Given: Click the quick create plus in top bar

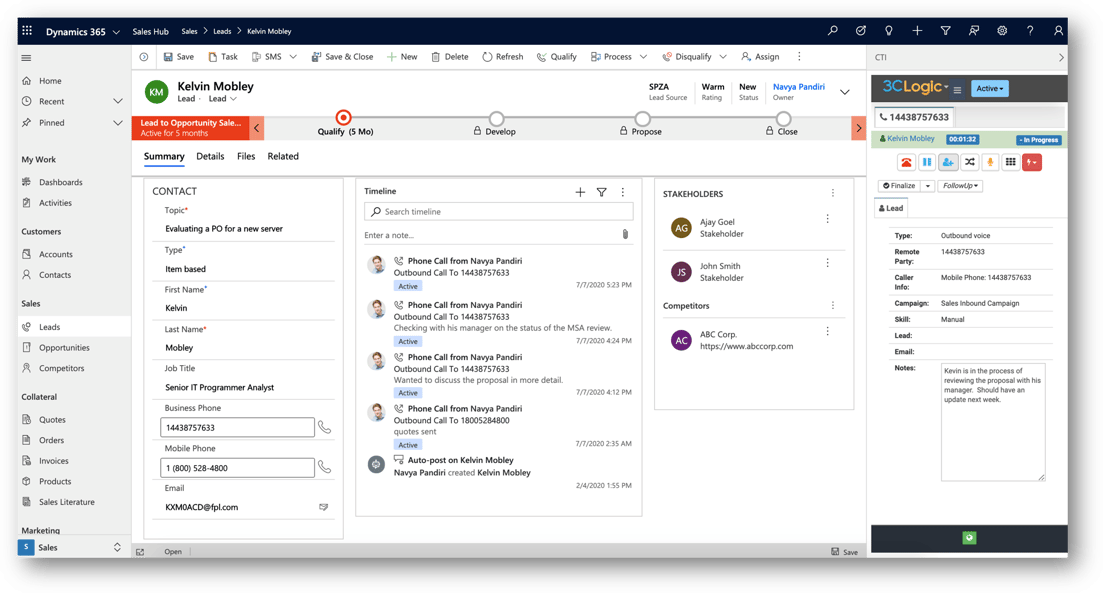Looking at the screenshot, I should [x=917, y=31].
